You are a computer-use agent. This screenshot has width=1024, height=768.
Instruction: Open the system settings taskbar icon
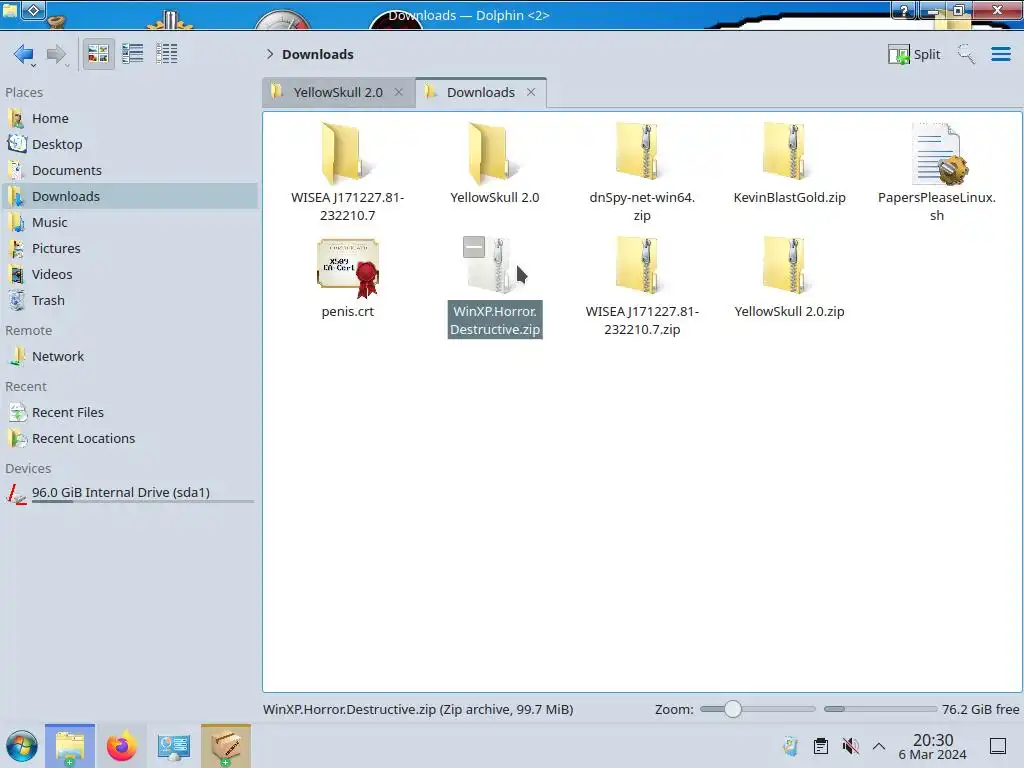click(x=173, y=746)
